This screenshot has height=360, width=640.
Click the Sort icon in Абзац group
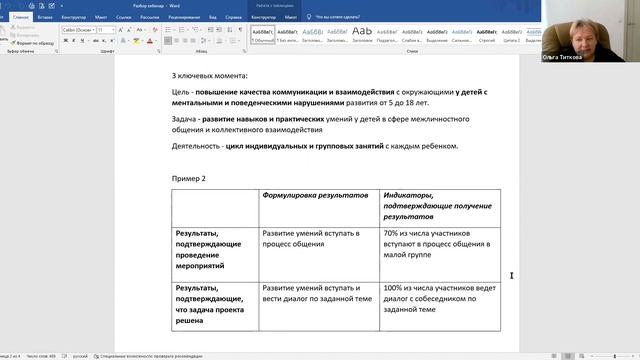(x=230, y=30)
